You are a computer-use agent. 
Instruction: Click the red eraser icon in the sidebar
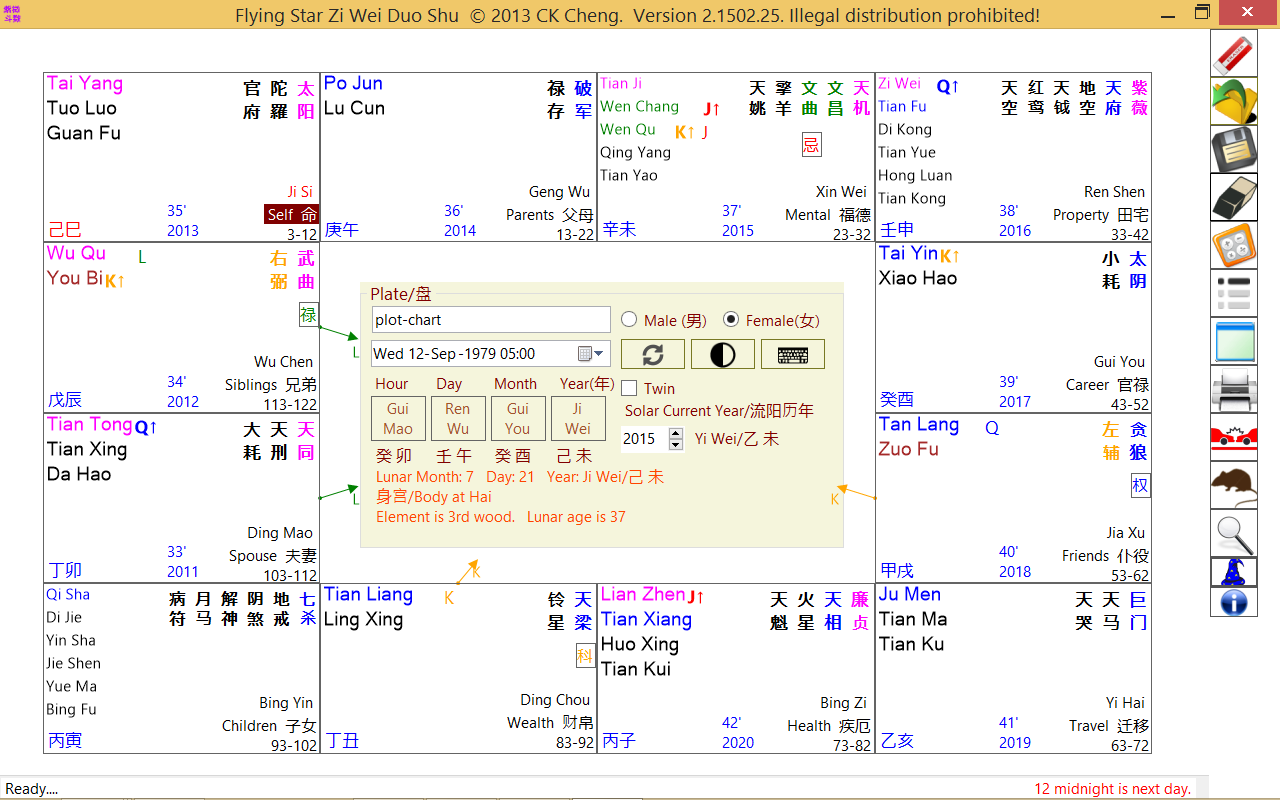(x=1233, y=53)
